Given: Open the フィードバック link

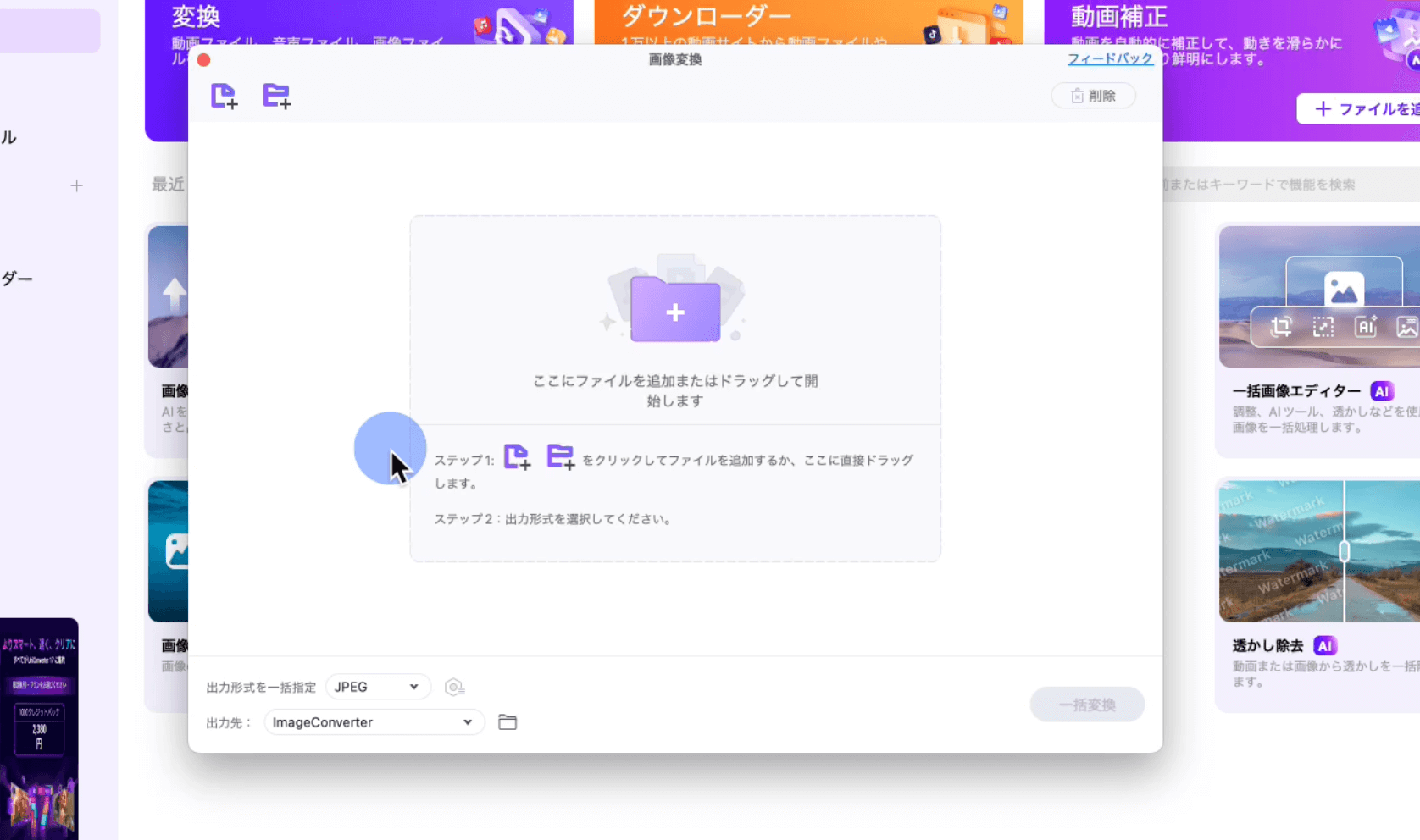Looking at the screenshot, I should pos(1111,58).
